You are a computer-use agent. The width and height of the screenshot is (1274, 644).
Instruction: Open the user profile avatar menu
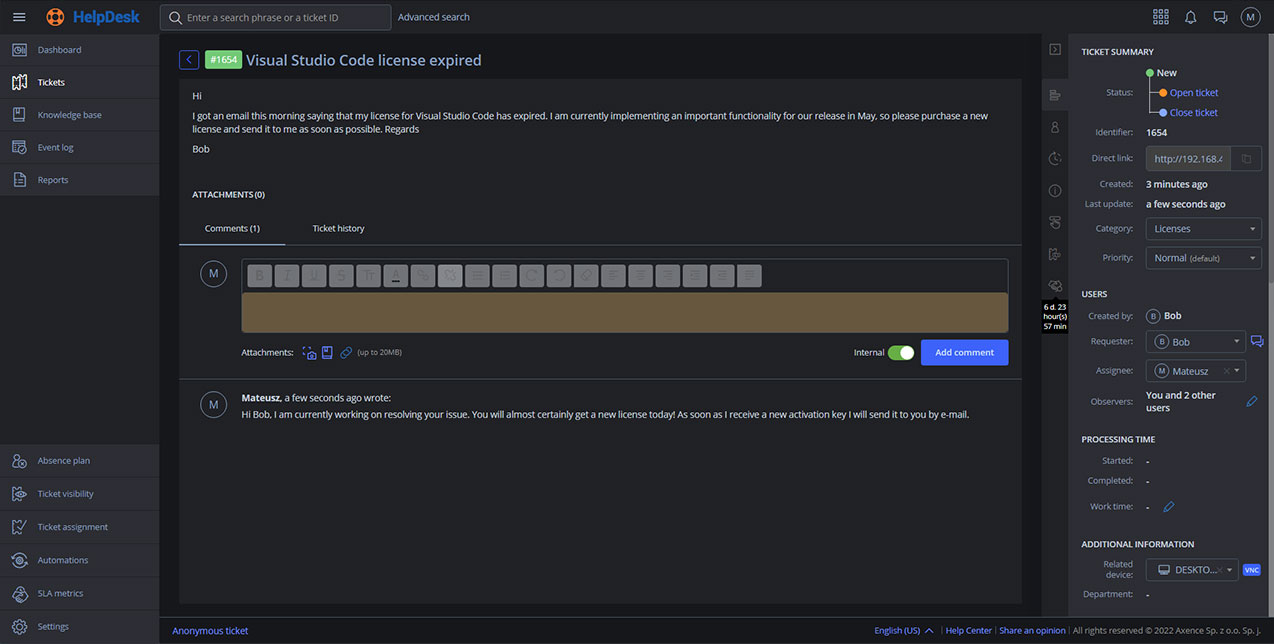[x=1250, y=17]
